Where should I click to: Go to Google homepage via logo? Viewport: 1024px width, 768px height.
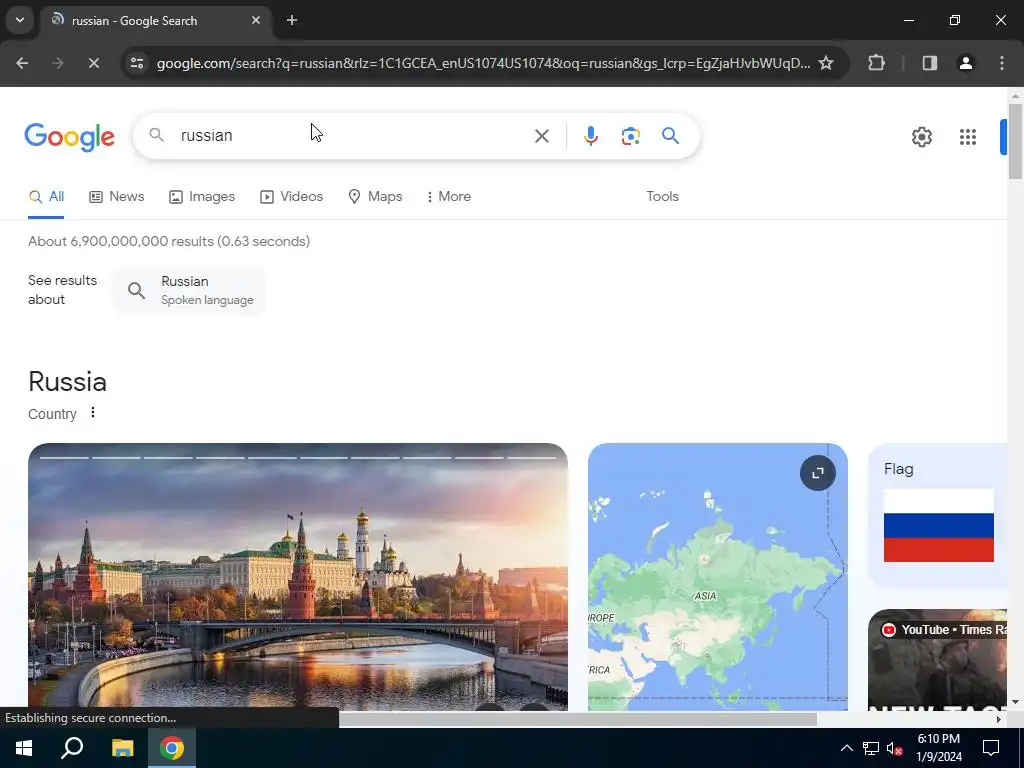tap(69, 136)
